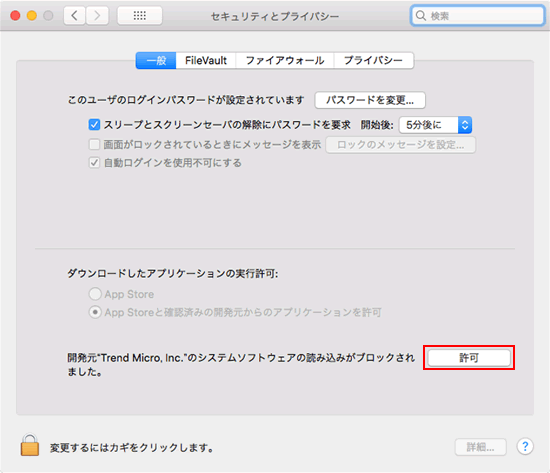This screenshot has width=550, height=473.
Task: Switch to the ファイアウォール tab
Action: [x=285, y=61]
